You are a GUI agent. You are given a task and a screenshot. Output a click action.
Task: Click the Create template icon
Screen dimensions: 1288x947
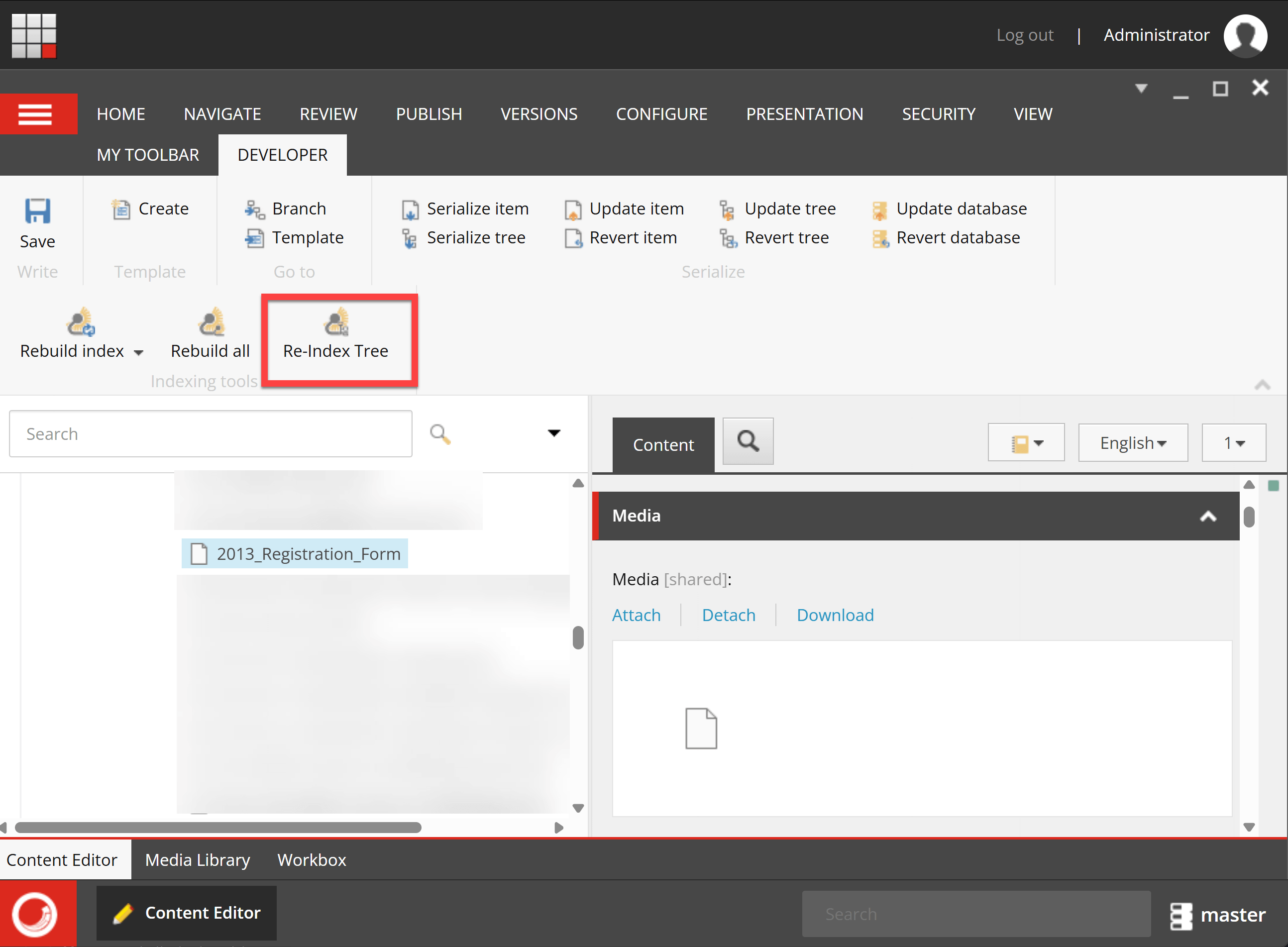coord(121,209)
